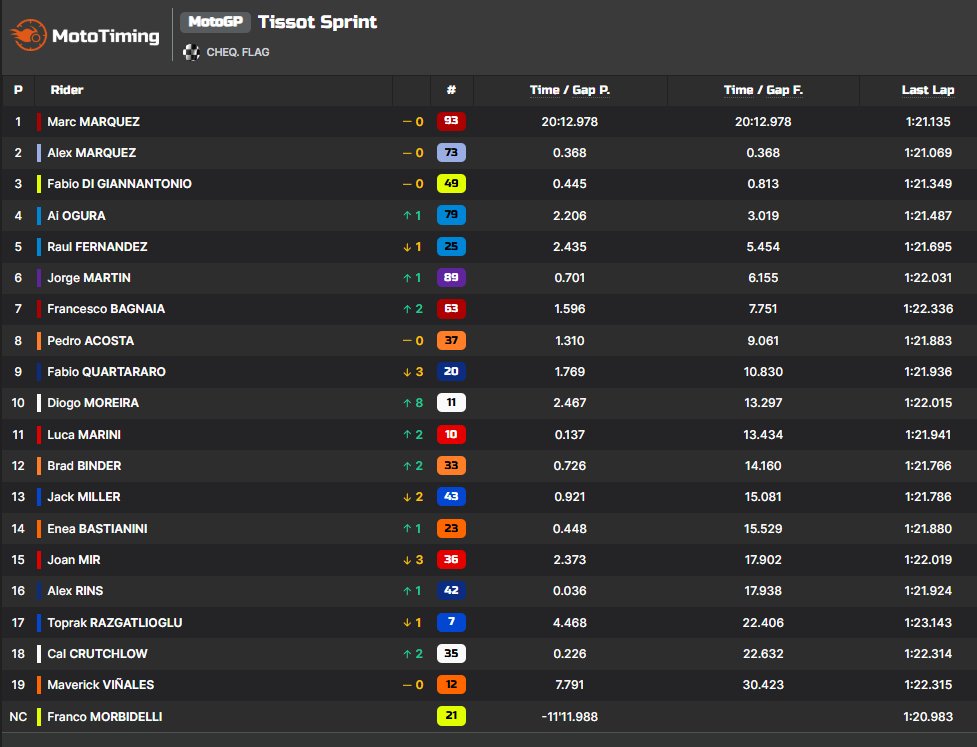
Task: Click the 30.423 gap to first value
Action: click(763, 685)
